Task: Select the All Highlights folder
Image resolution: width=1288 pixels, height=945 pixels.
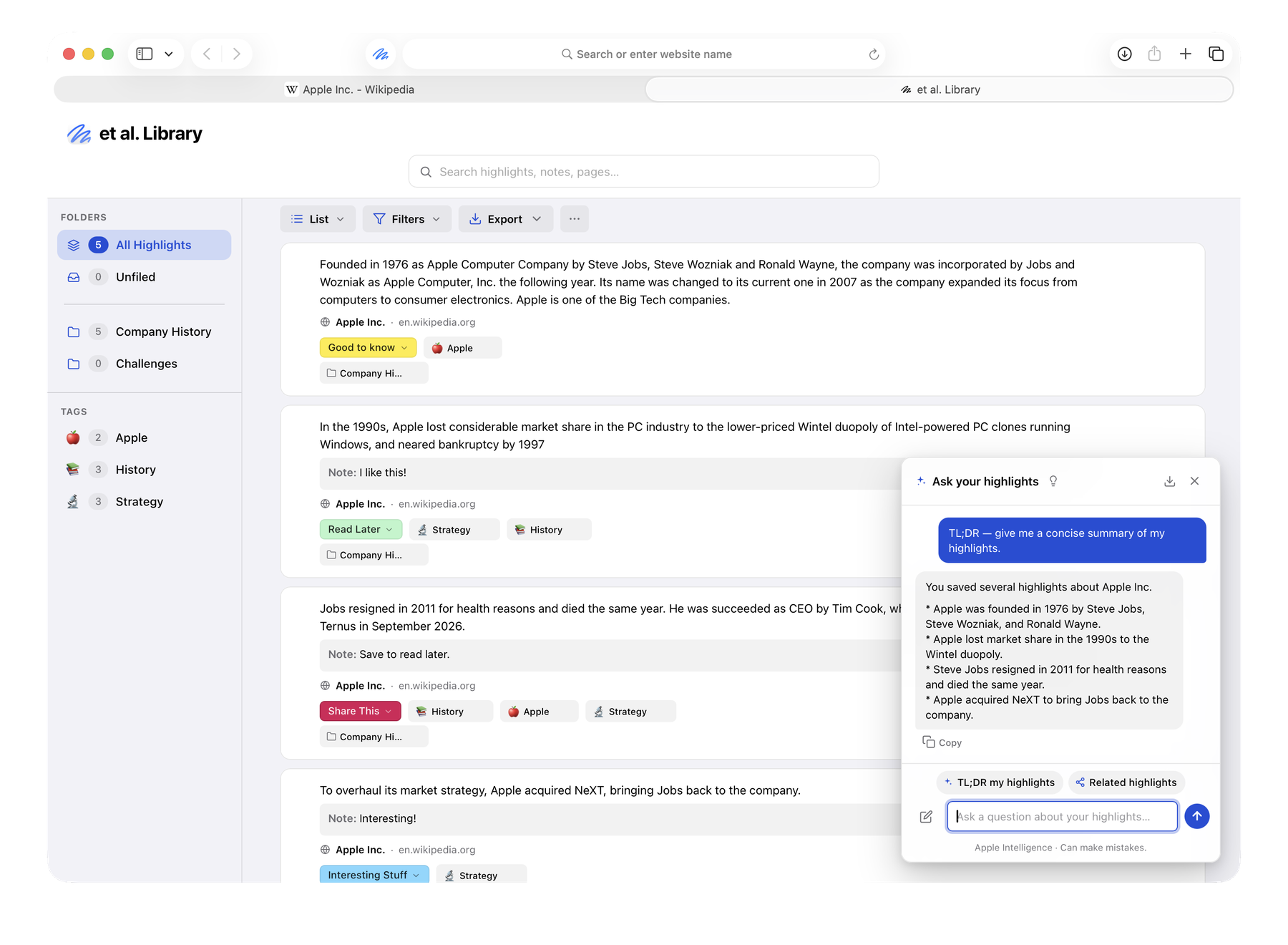Action: click(144, 245)
